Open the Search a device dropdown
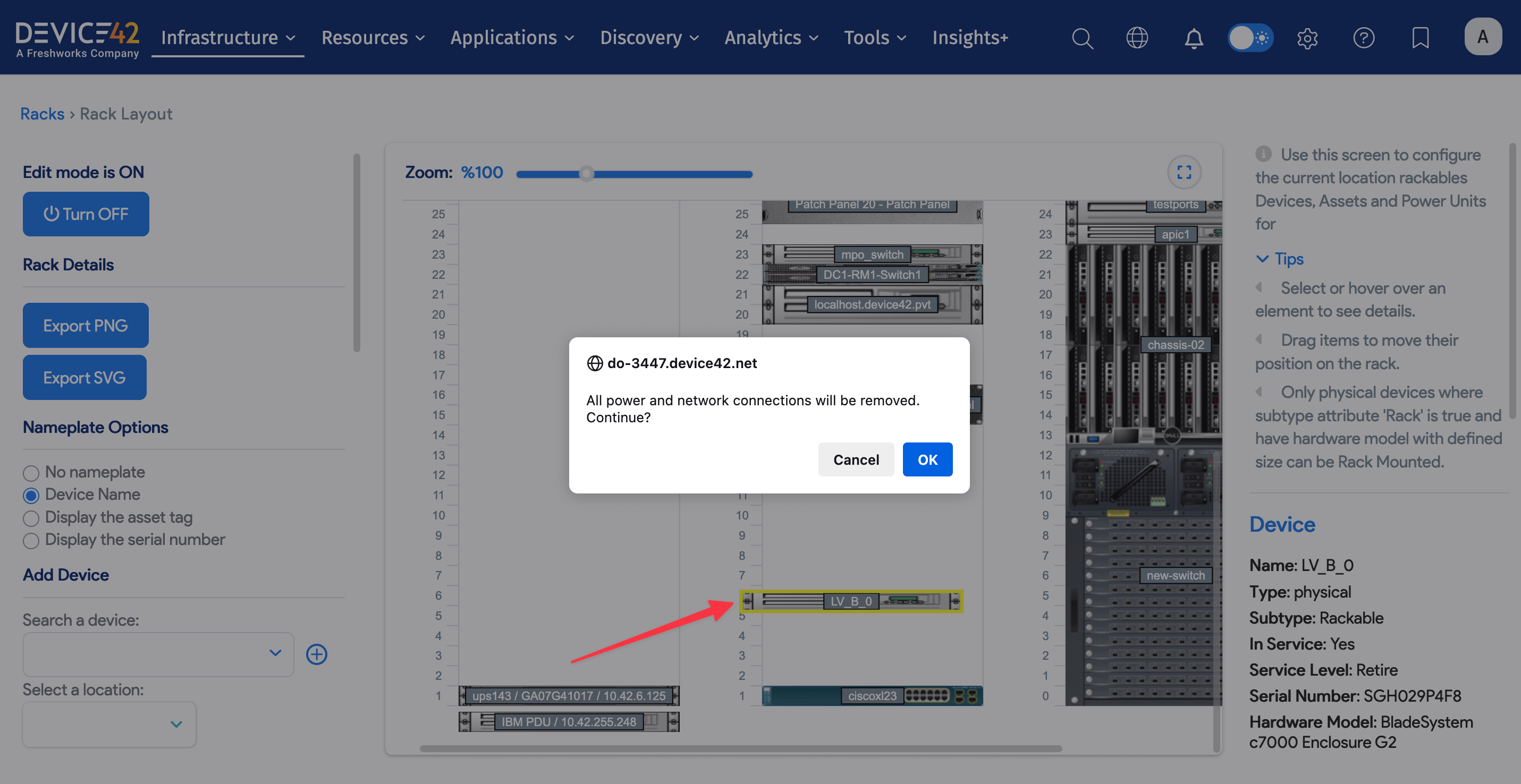This screenshot has height=784, width=1521. click(x=158, y=654)
